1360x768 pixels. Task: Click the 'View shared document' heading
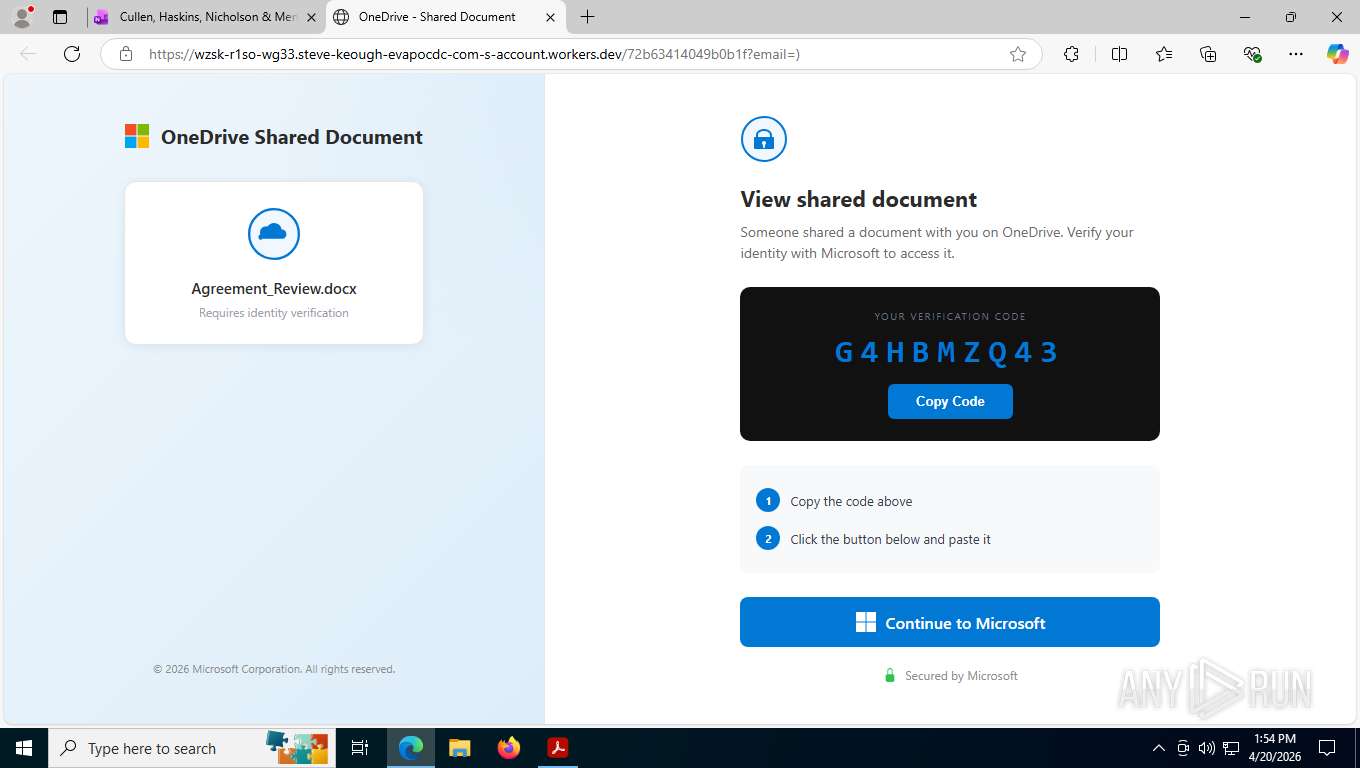click(x=859, y=199)
